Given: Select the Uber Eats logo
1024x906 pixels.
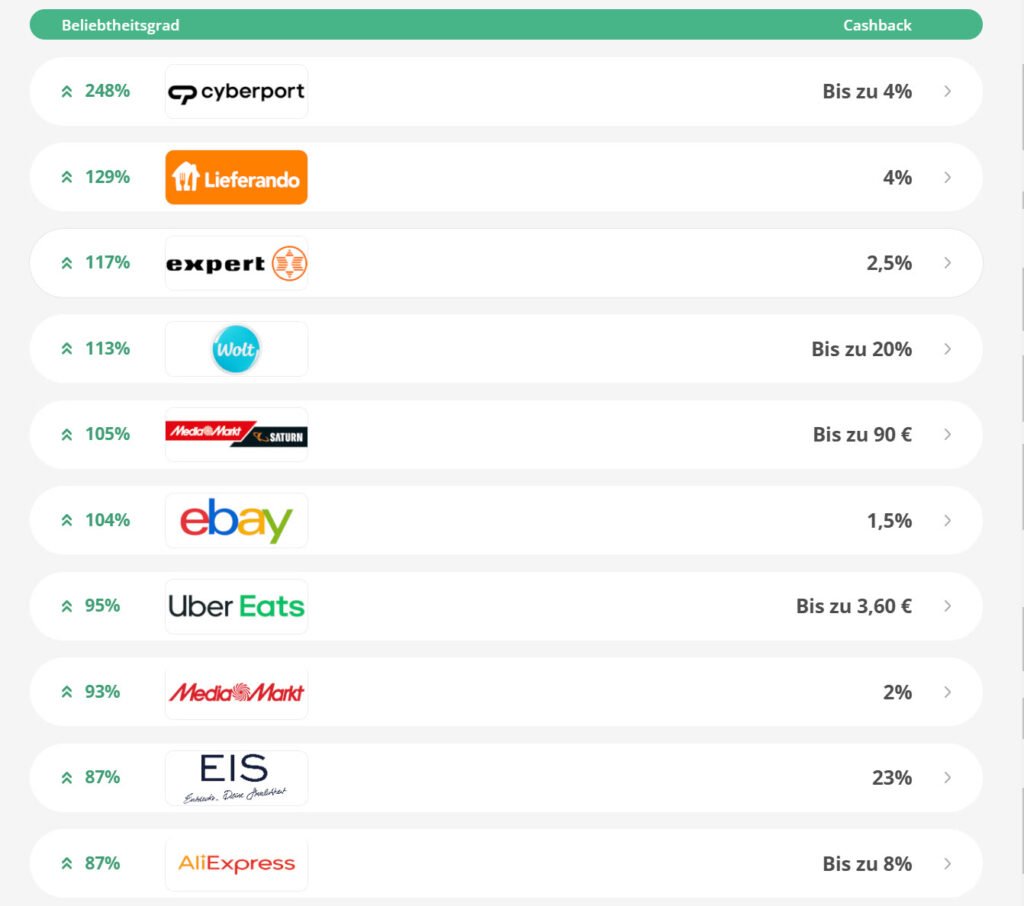Looking at the screenshot, I should [x=236, y=606].
